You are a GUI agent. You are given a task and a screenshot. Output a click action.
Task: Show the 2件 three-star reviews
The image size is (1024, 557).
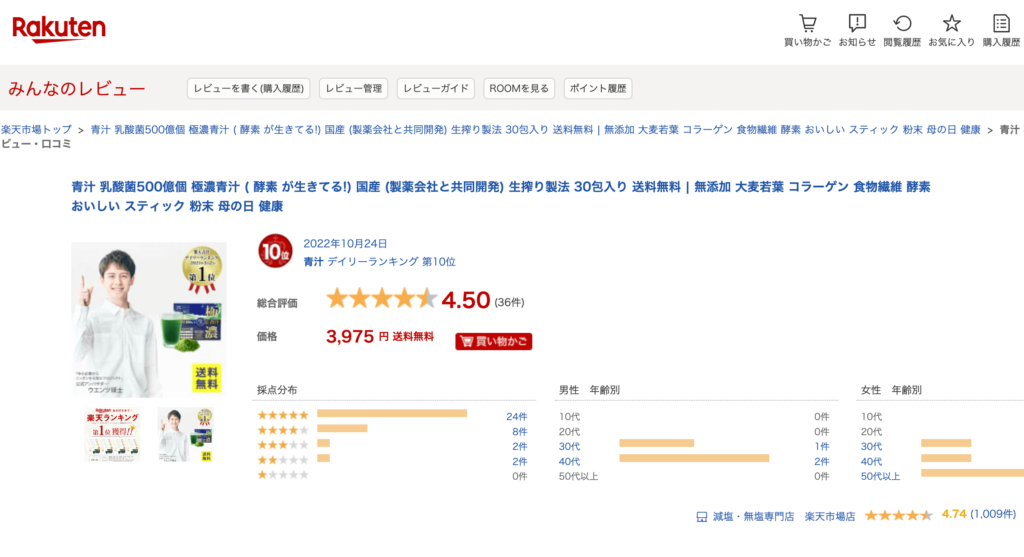coord(519,447)
